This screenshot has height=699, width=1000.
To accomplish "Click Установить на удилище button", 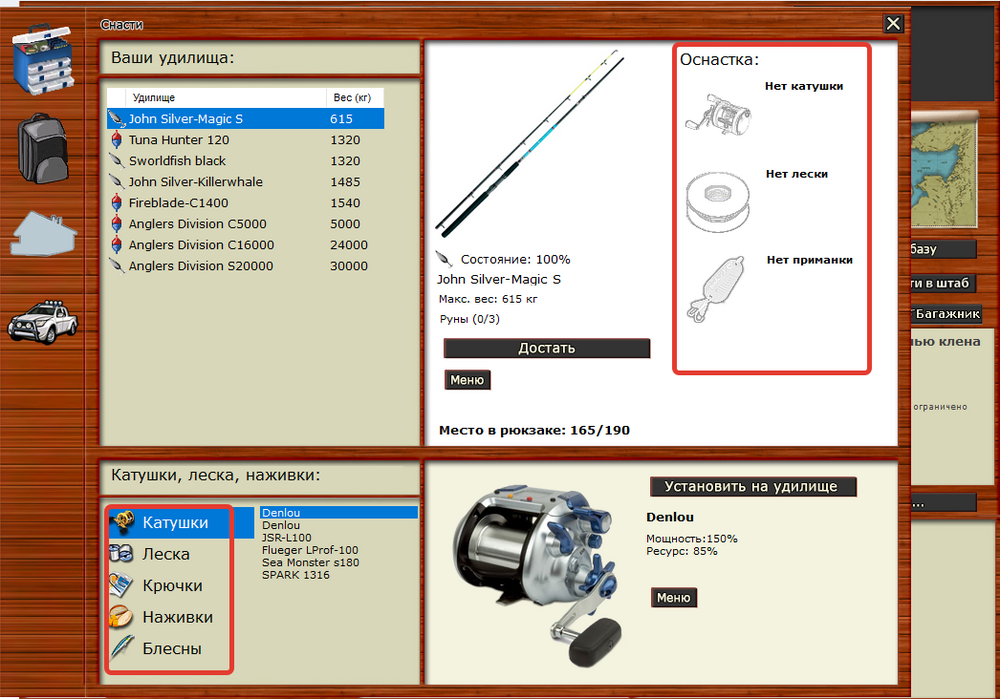I will click(752, 487).
